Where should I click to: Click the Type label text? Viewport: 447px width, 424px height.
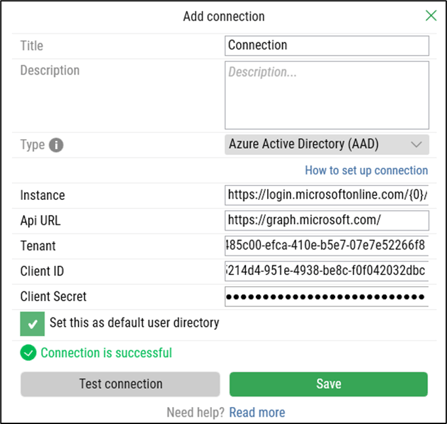[x=32, y=145]
